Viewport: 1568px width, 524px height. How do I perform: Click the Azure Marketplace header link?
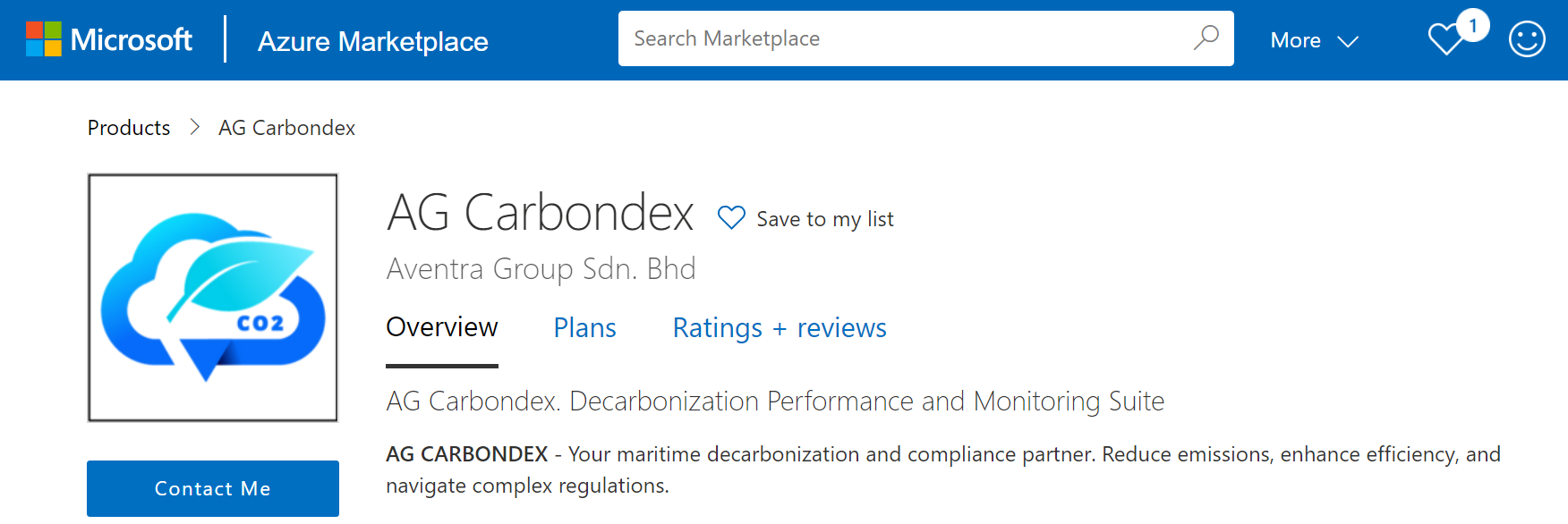click(x=372, y=41)
